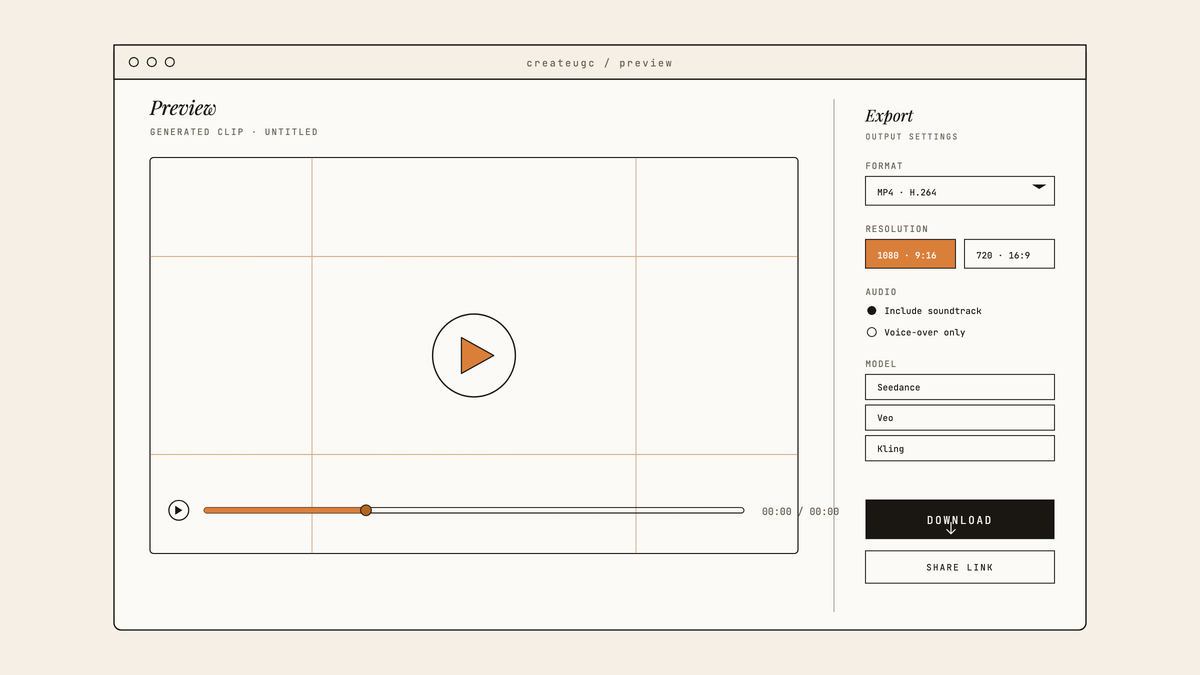Select 720 · 16:9 resolution
The height and width of the screenshot is (675, 1200).
tap(1009, 254)
